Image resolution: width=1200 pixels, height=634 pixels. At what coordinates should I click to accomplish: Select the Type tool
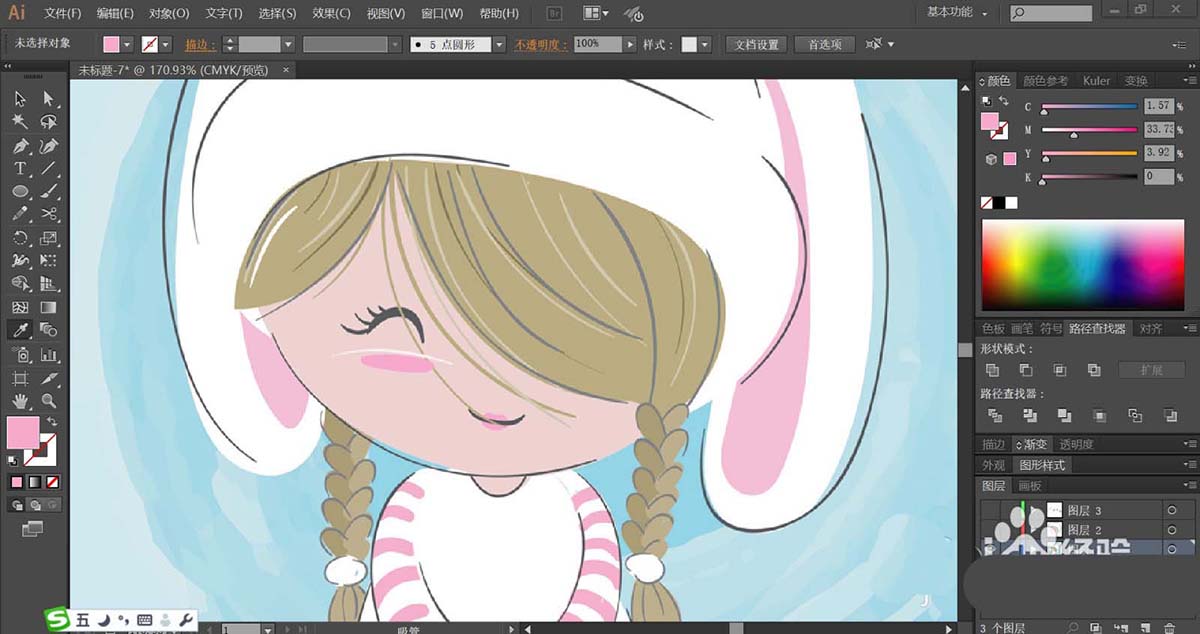click(x=20, y=169)
